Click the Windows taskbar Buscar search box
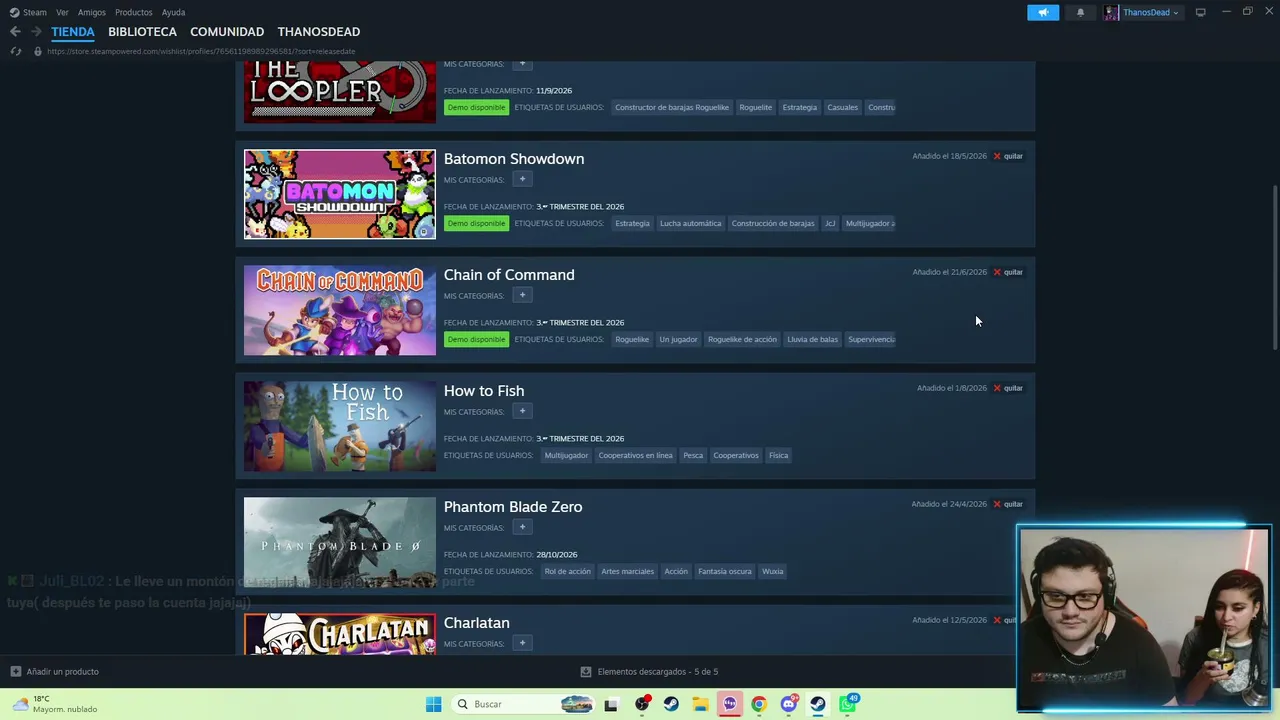The width and height of the screenshot is (1280, 720). 522,704
